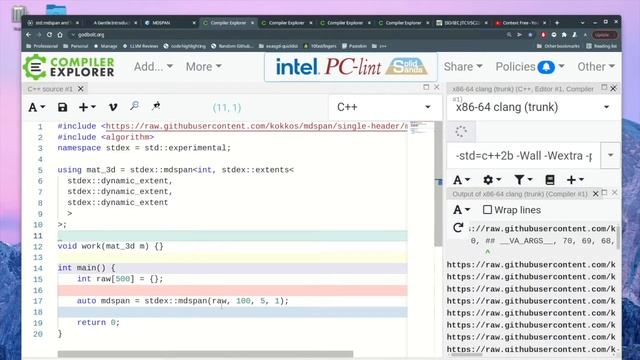Click the browser home icon
Viewport: 640px width, 360px height.
pyautogui.click(x=60, y=35)
